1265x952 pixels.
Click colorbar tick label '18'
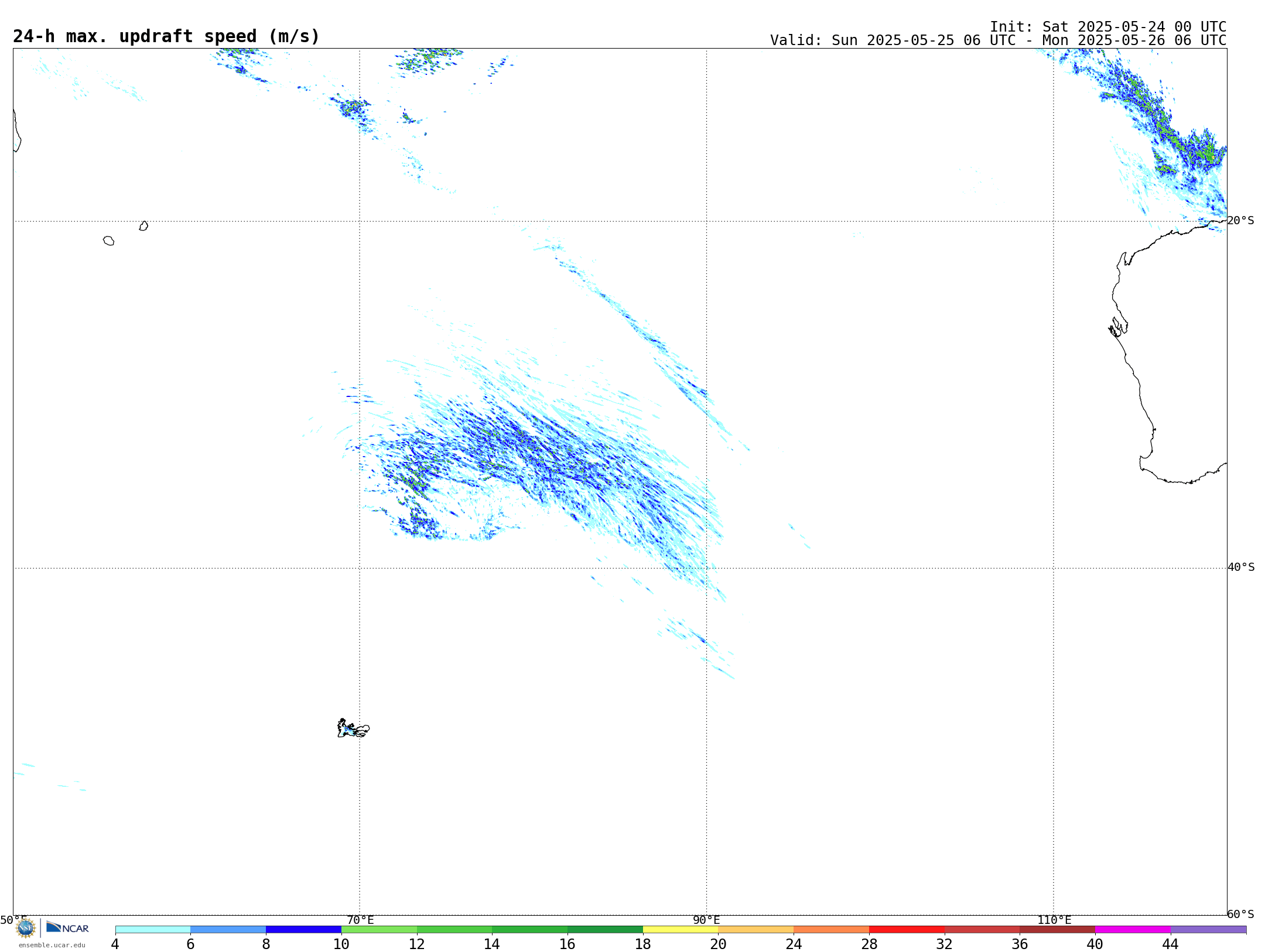pyautogui.click(x=643, y=944)
